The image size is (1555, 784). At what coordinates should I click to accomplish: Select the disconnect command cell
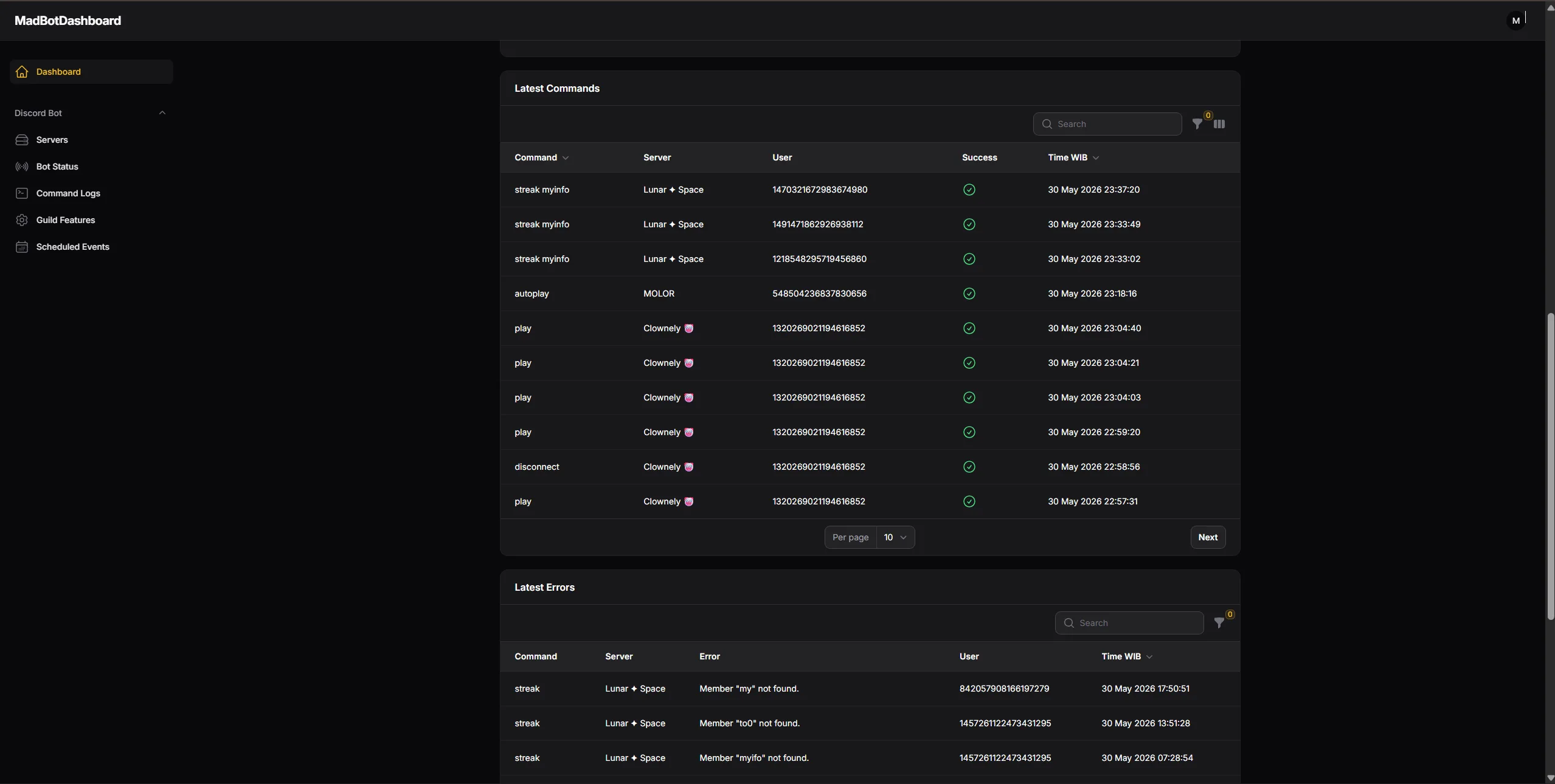click(536, 467)
